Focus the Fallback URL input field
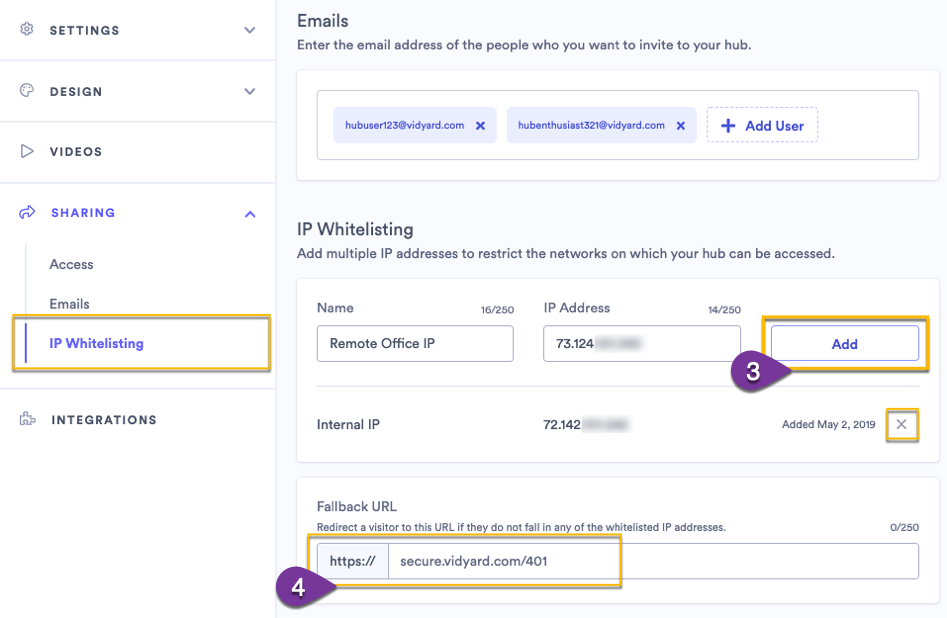Screen dimensions: 947x618 pyautogui.click(x=653, y=561)
